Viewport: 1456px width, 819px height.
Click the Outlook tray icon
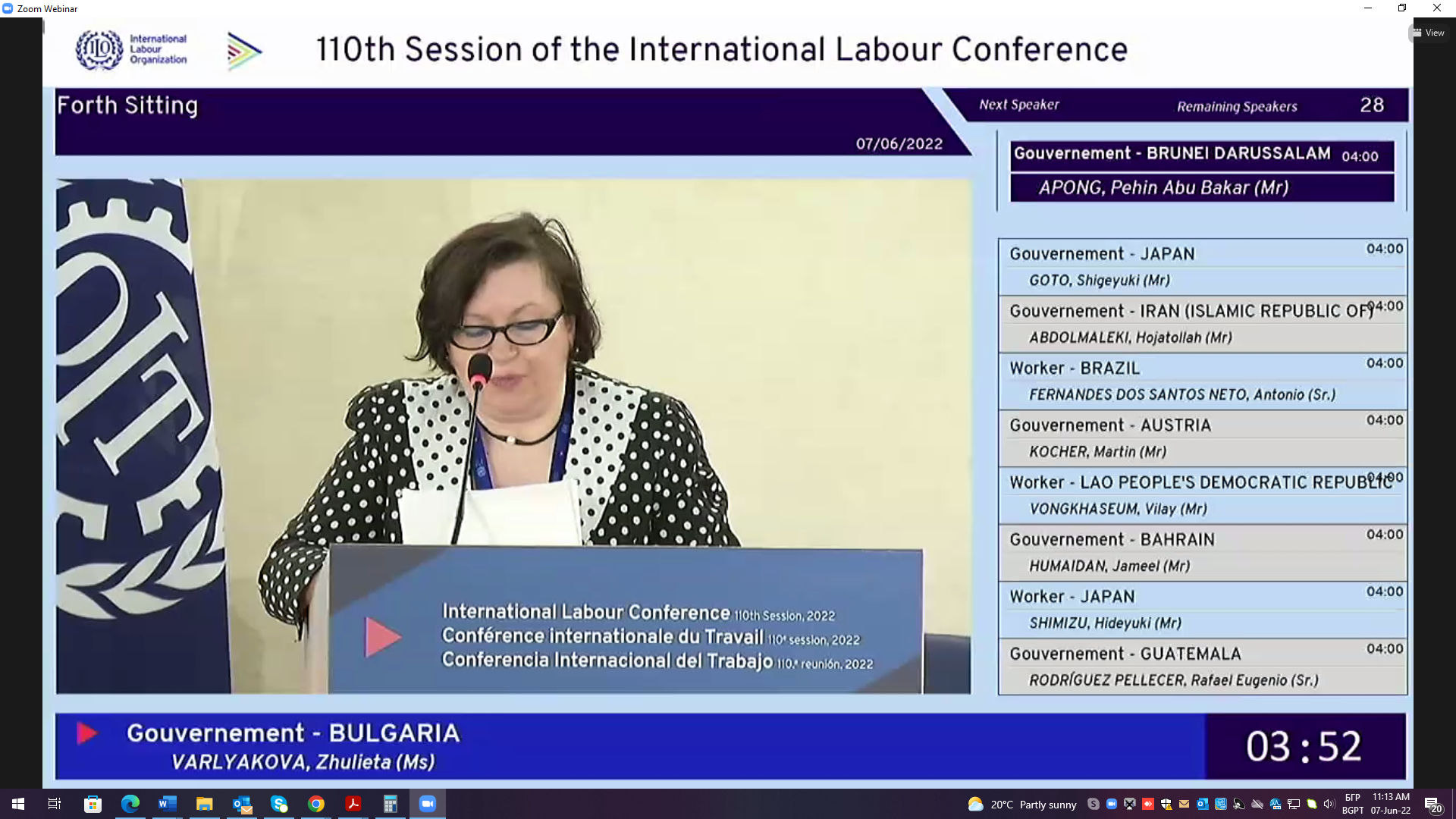(x=1203, y=804)
